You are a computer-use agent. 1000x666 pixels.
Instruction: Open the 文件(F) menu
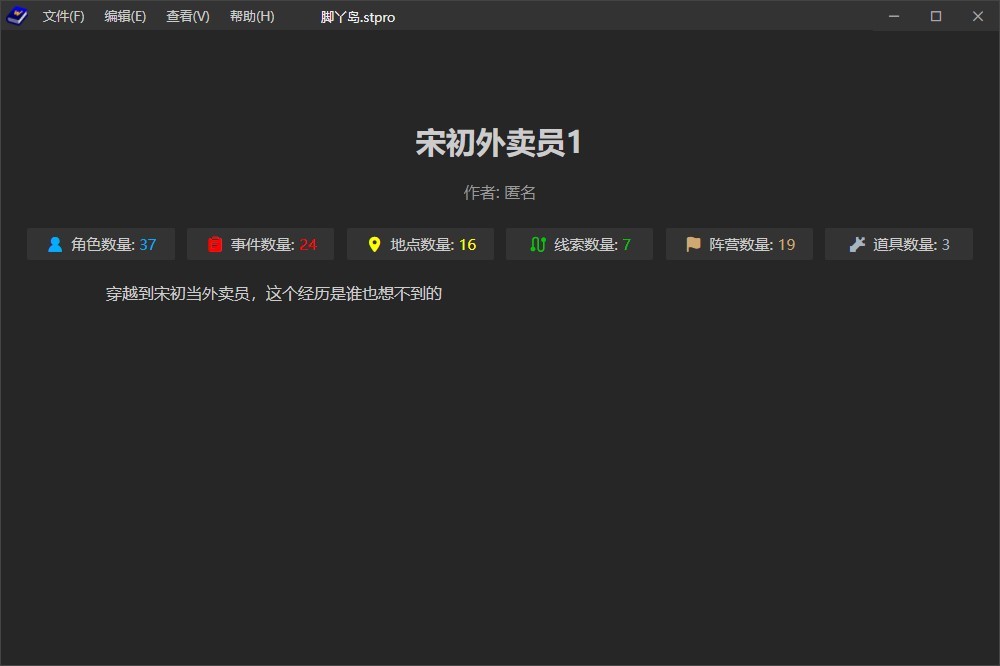(x=63, y=16)
